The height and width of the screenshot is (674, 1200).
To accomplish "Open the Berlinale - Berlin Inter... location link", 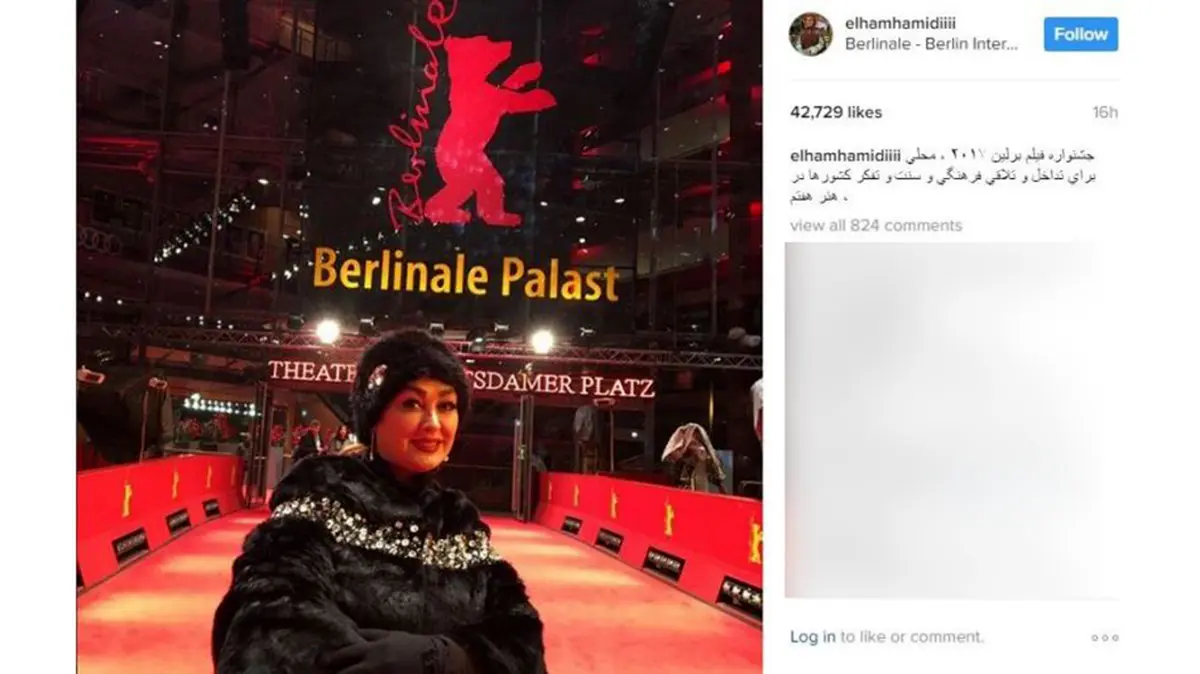I will pos(931,44).
